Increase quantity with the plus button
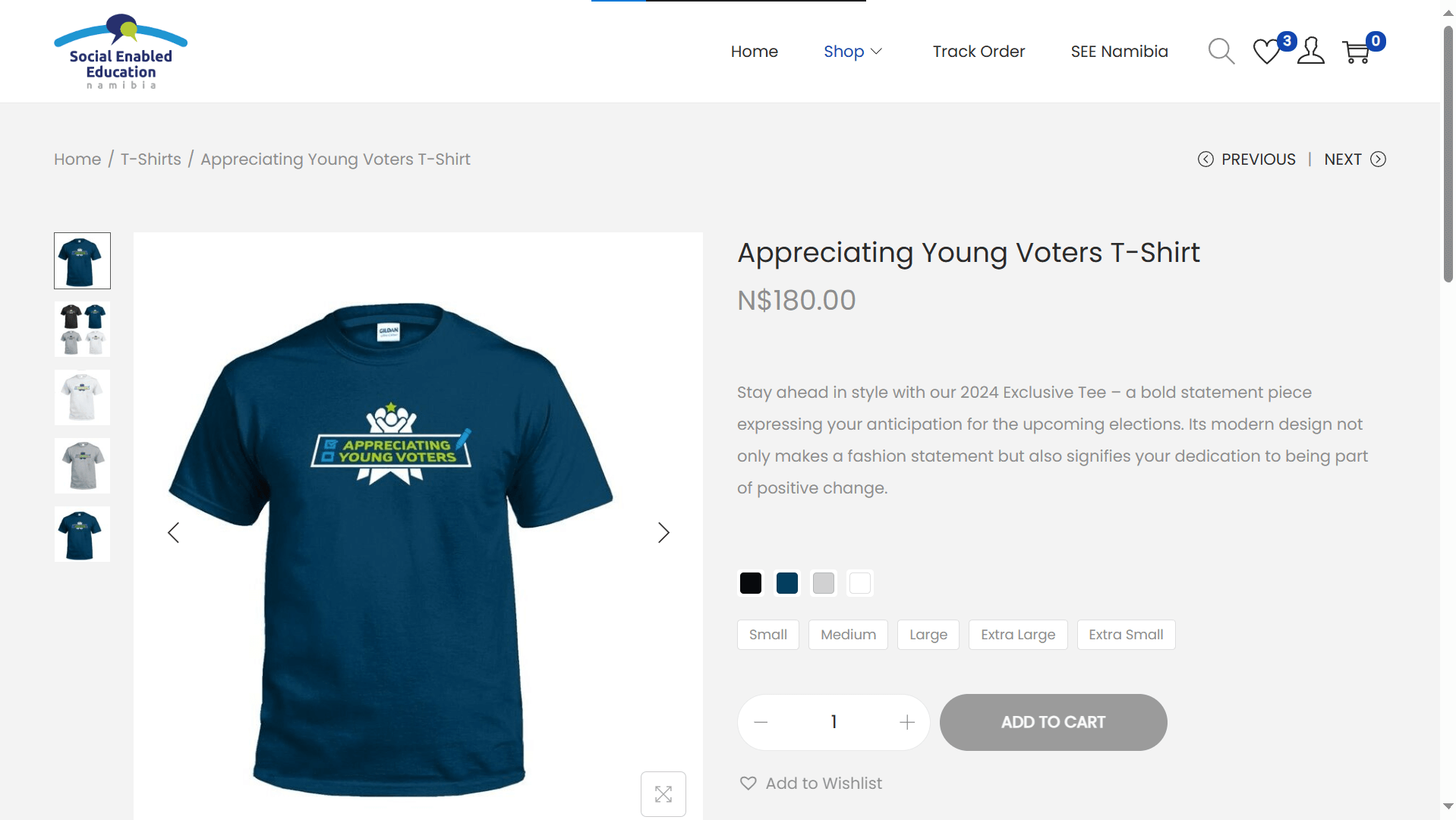This screenshot has width=1456, height=820. pyautogui.click(x=906, y=722)
